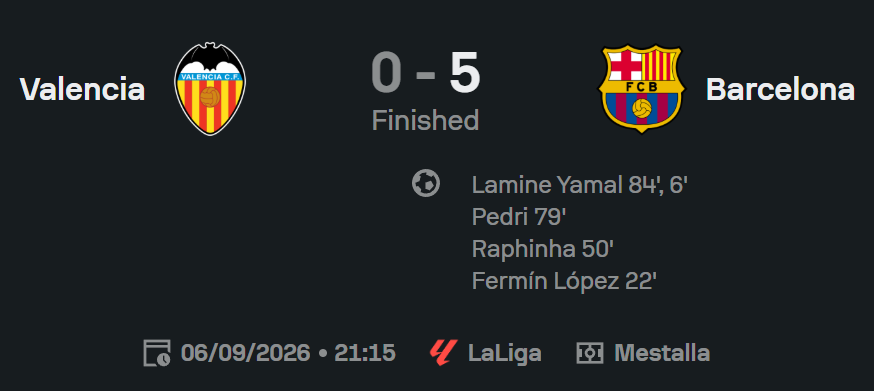Click the calendar clock date icon
This screenshot has height=391, width=874.
pyautogui.click(x=157, y=353)
